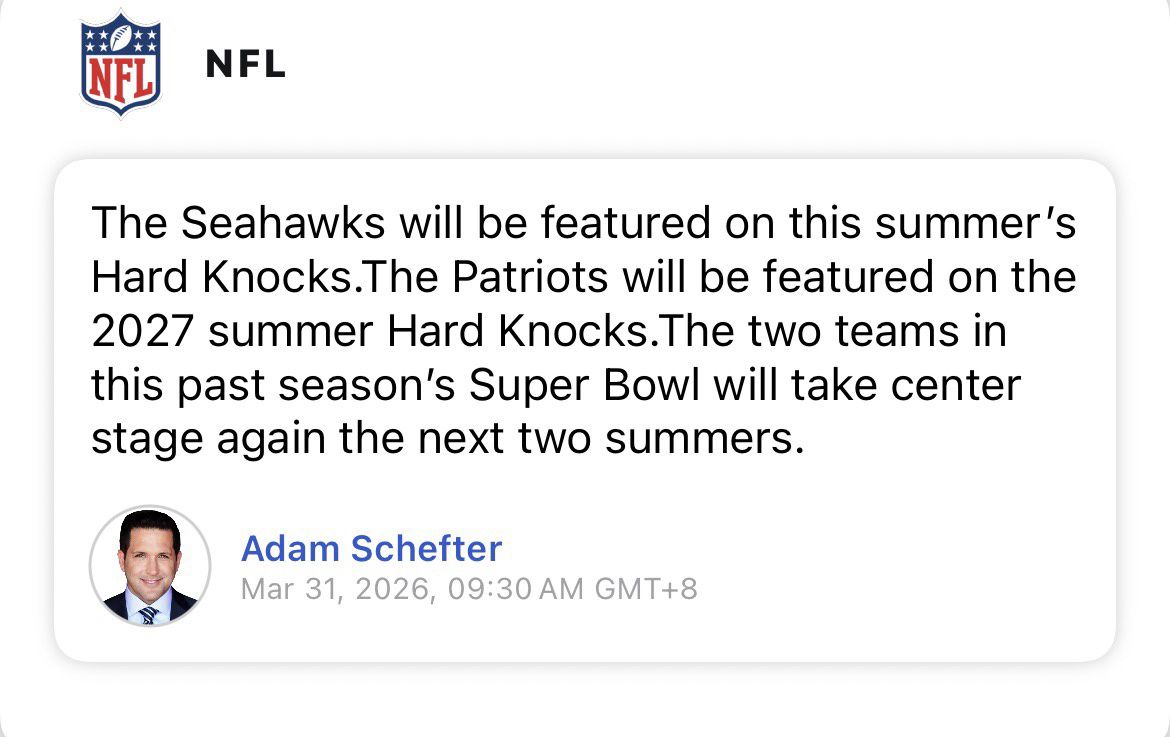
Task: Click the blank card area right of the timestamp
Action: pyautogui.click(x=900, y=588)
